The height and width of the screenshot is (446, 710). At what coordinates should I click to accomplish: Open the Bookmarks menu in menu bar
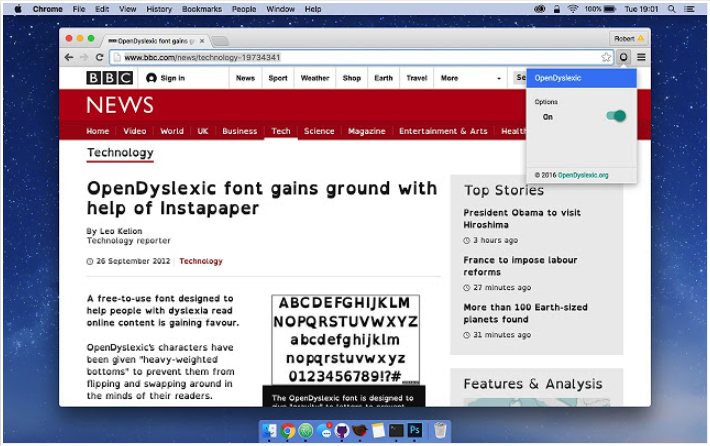[202, 9]
